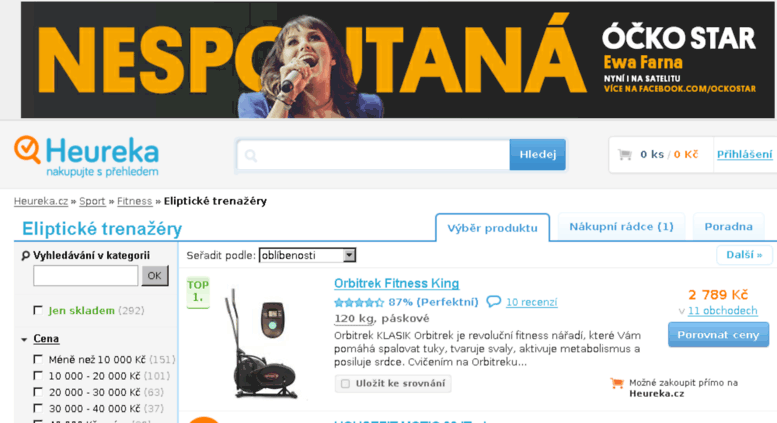Click the TOP 1. badge
This screenshot has width=777, height=423.
198,292
